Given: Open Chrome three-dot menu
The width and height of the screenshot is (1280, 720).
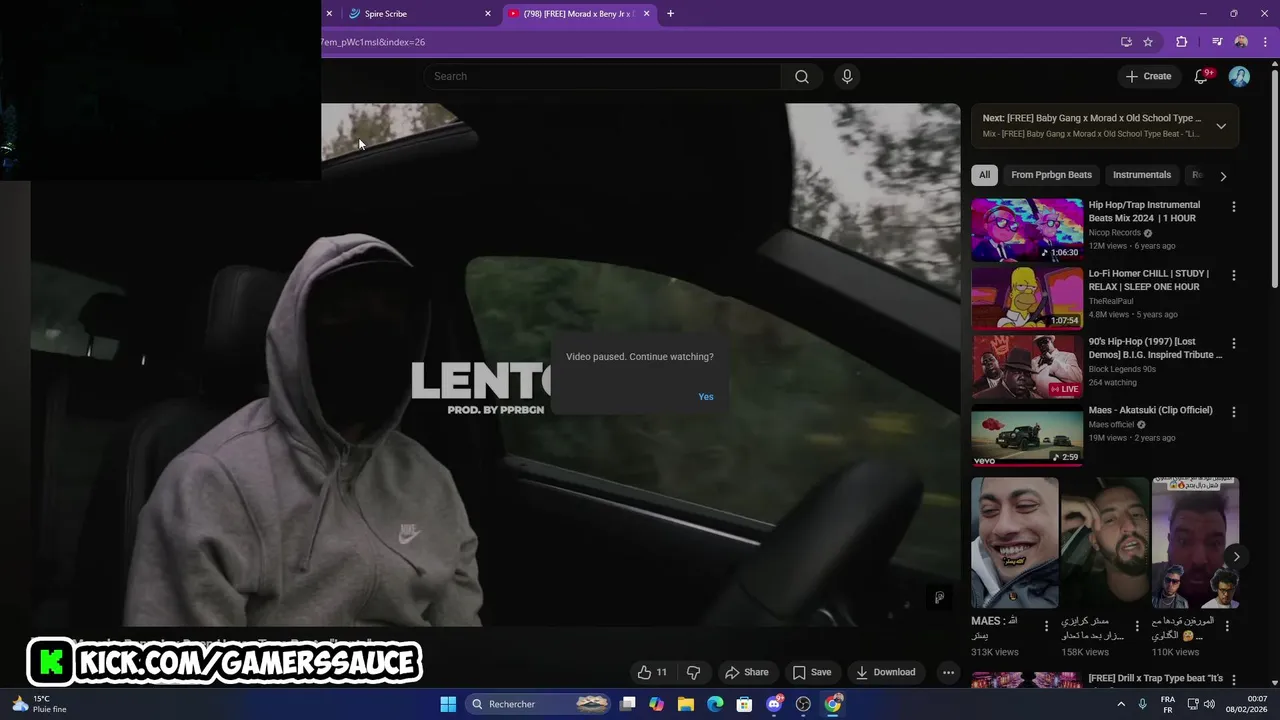Looking at the screenshot, I should (x=1265, y=42).
